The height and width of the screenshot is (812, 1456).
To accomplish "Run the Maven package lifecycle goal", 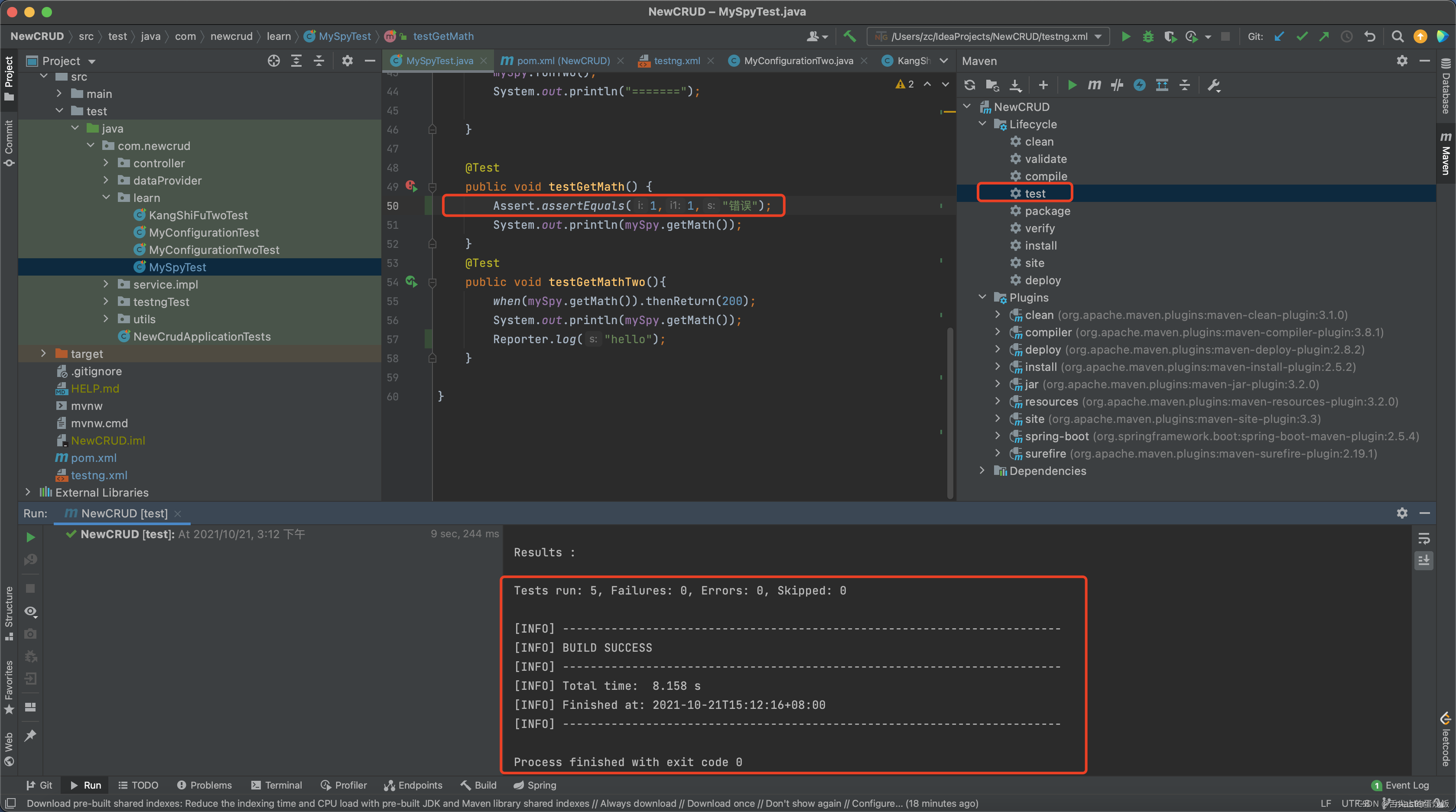I will (x=1047, y=211).
